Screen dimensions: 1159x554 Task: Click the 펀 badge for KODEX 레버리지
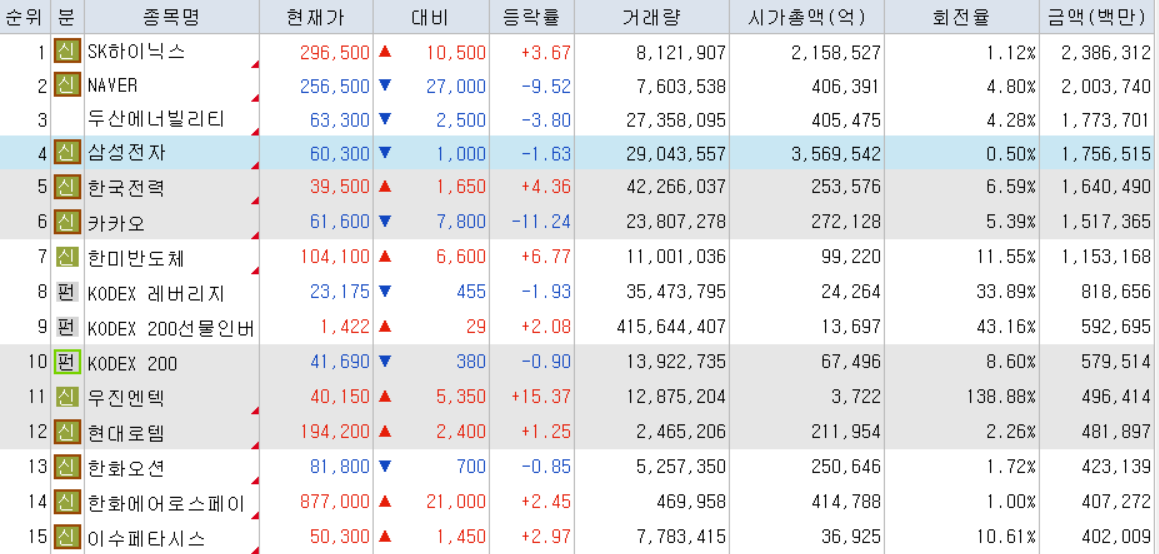[x=67, y=293]
